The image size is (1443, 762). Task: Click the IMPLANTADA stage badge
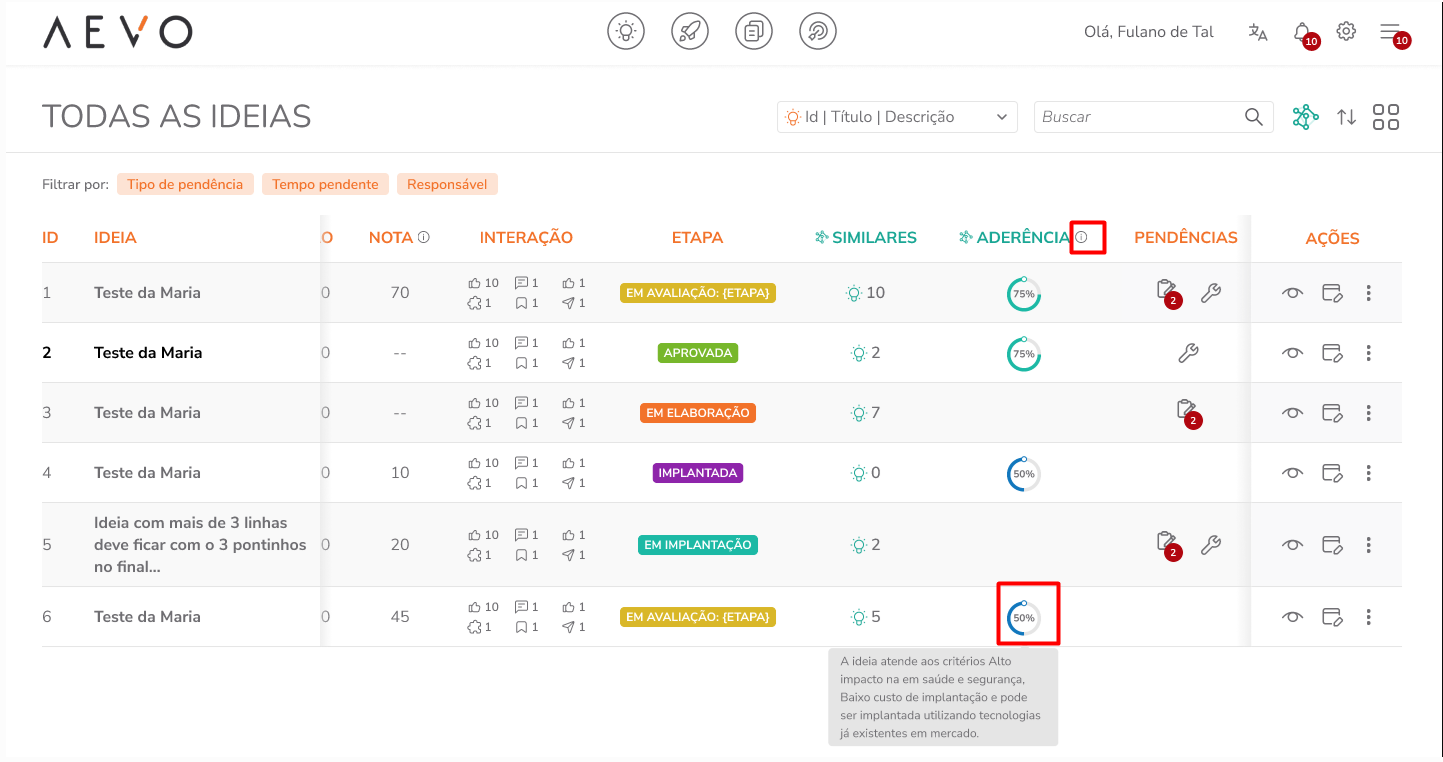698,473
